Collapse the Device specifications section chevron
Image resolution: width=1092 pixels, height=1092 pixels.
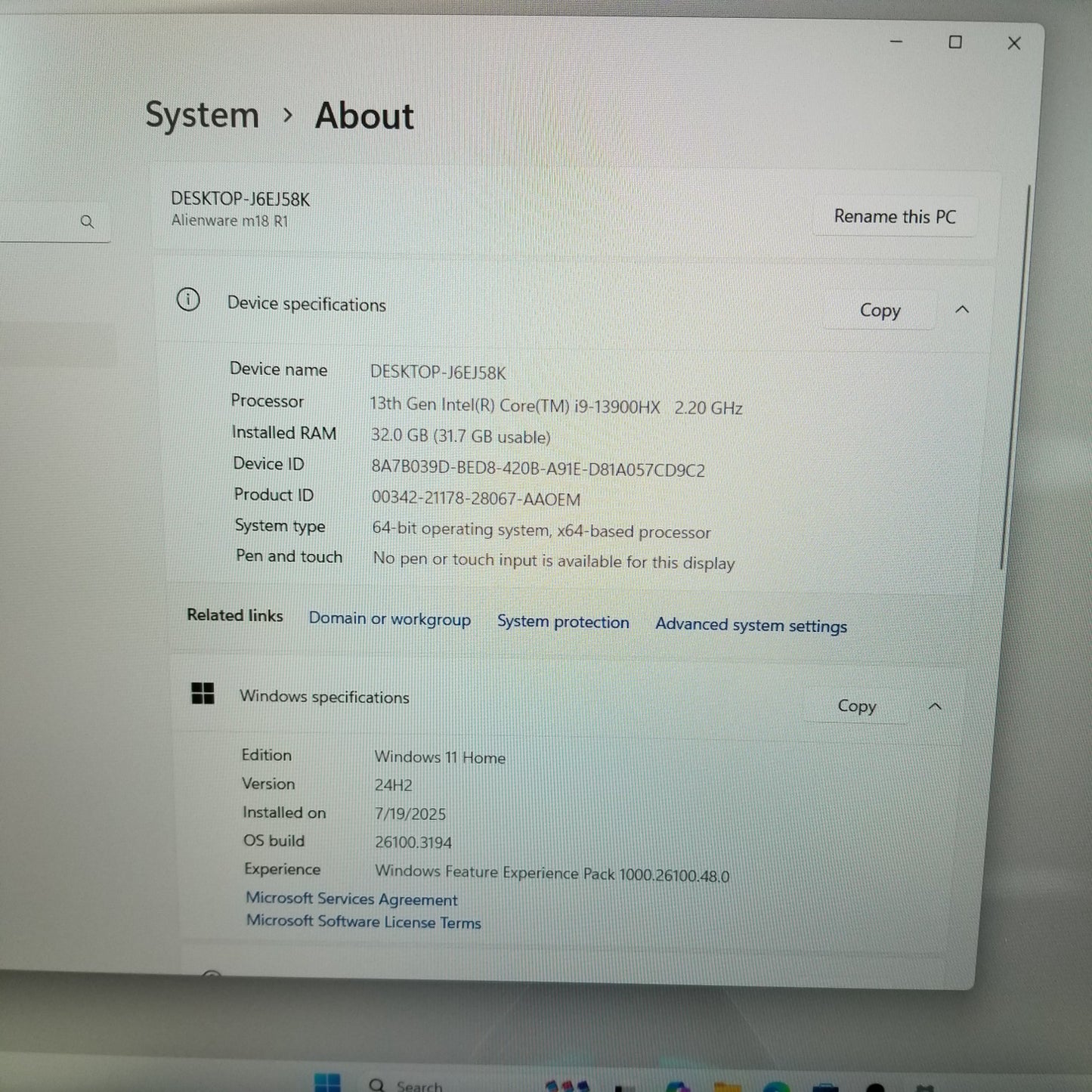(x=962, y=310)
